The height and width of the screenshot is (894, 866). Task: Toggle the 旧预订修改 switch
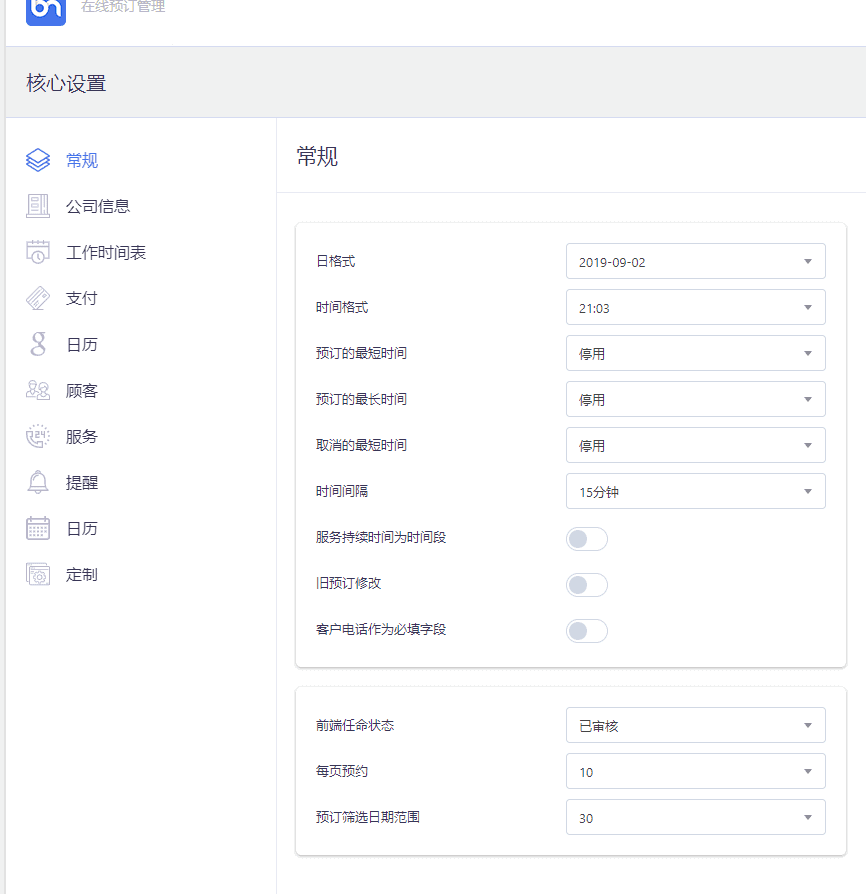point(587,585)
